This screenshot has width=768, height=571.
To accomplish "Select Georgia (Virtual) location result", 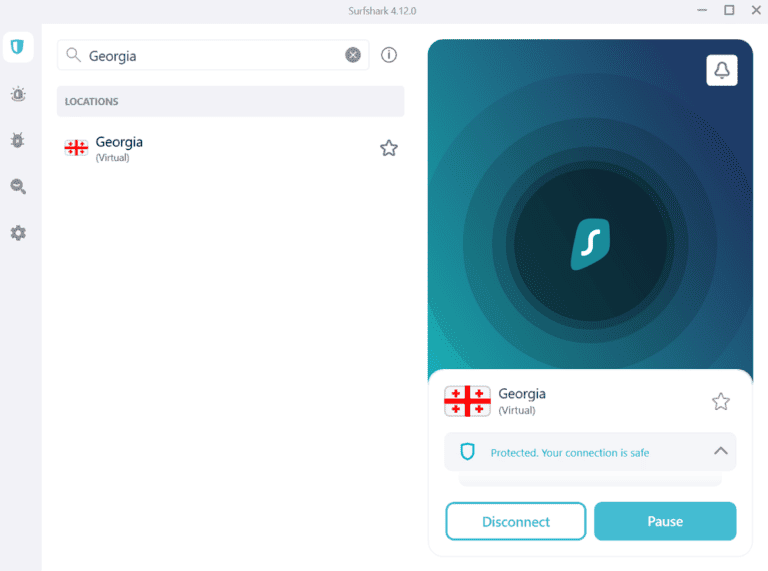I will [x=230, y=148].
